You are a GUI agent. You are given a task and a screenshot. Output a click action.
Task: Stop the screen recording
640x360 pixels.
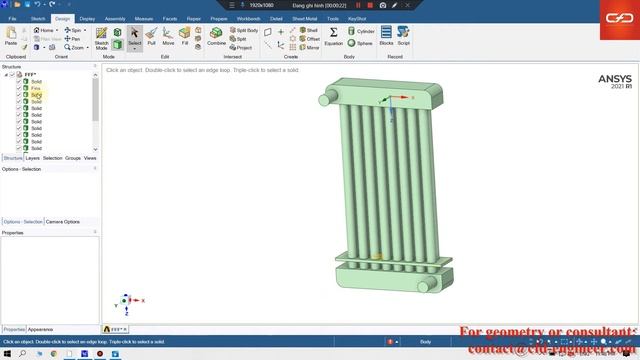(370, 5)
